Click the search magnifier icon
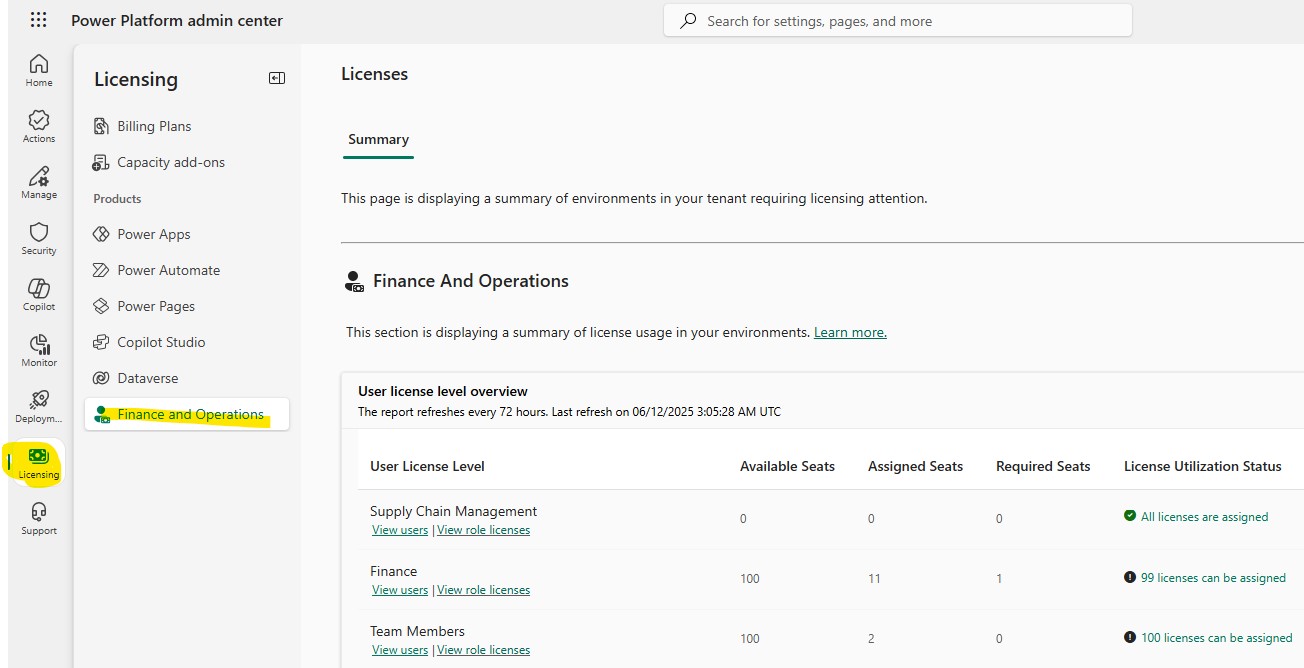The height and width of the screenshot is (668, 1304). coord(688,20)
